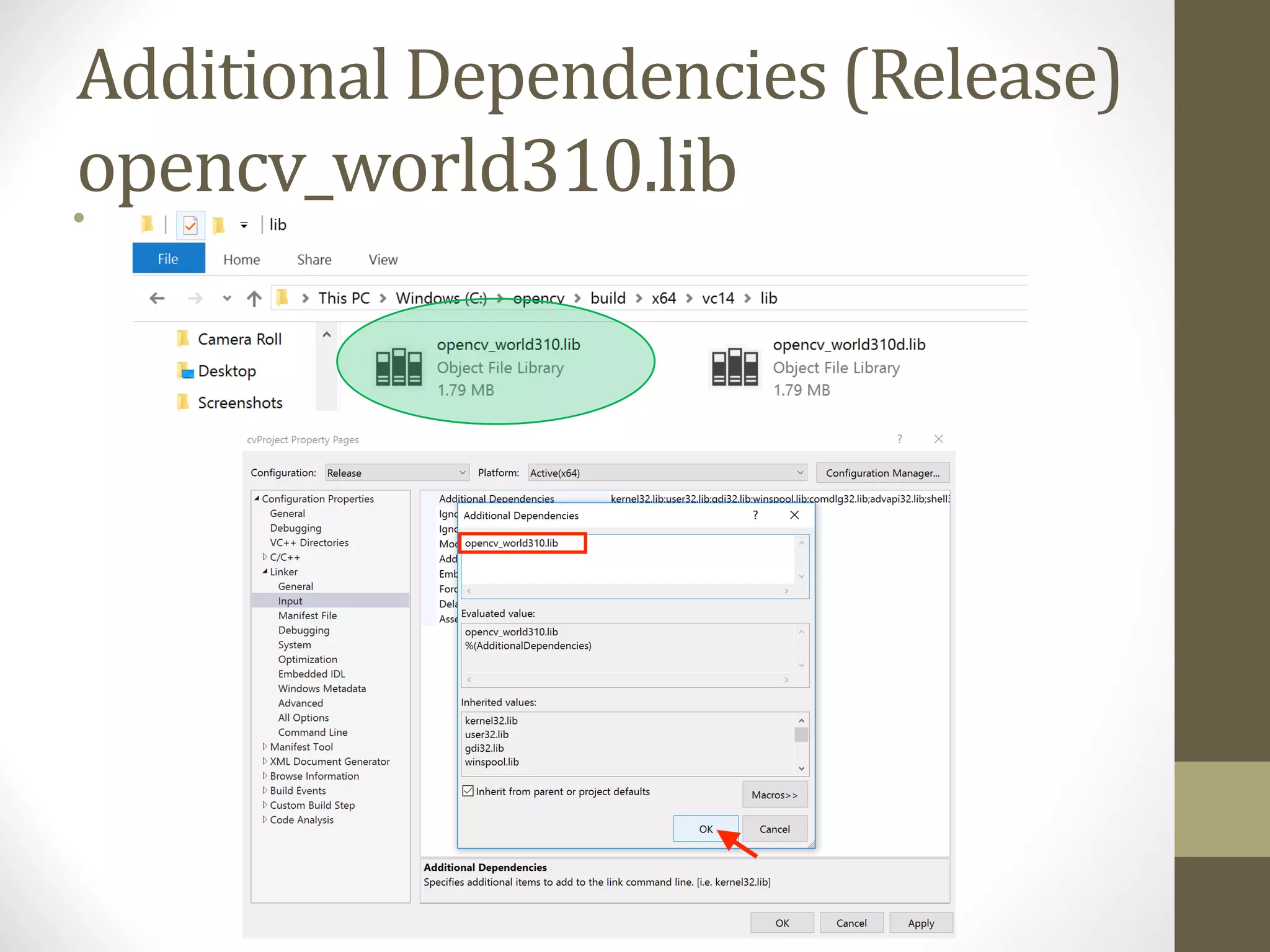Screen dimensions: 1270x952
Task: Click the up-directory arrow in Explorer
Action: coord(254,299)
